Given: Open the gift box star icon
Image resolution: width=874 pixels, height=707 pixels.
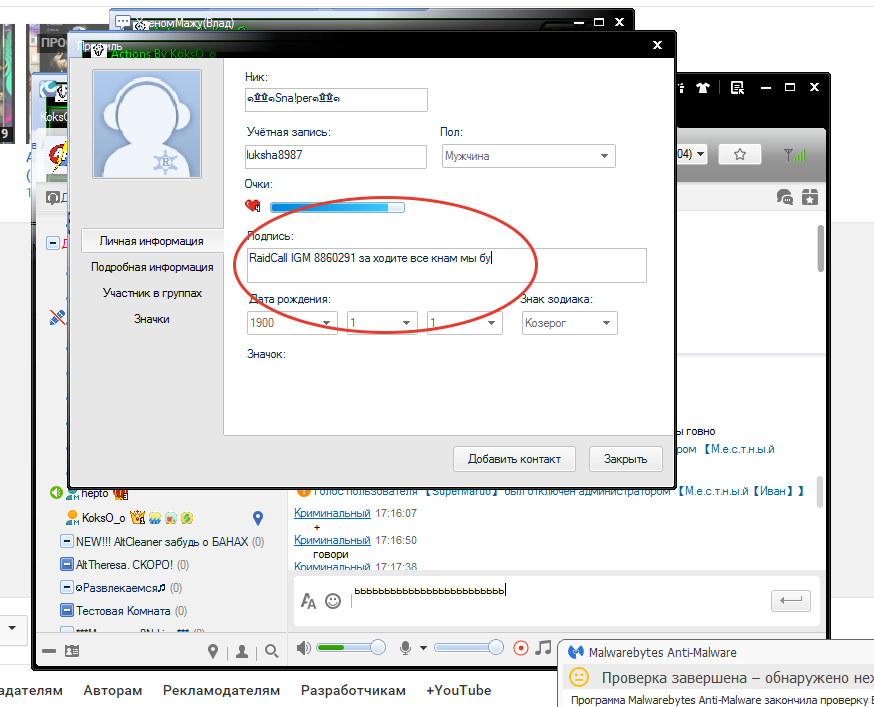Looking at the screenshot, I should click(810, 197).
